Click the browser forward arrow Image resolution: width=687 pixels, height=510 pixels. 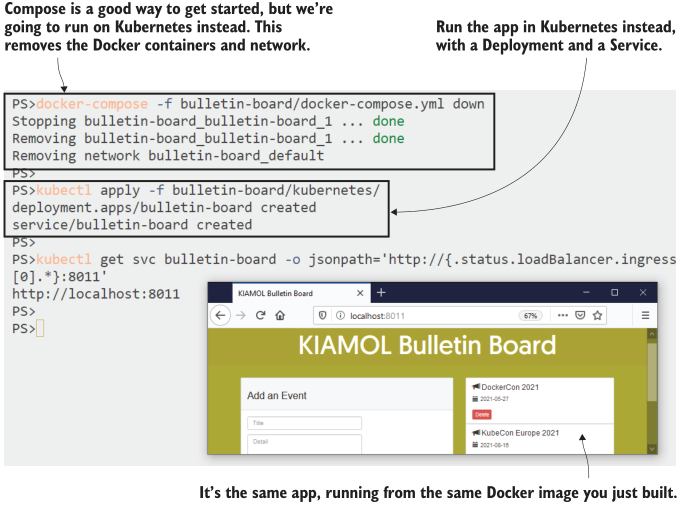(x=240, y=315)
